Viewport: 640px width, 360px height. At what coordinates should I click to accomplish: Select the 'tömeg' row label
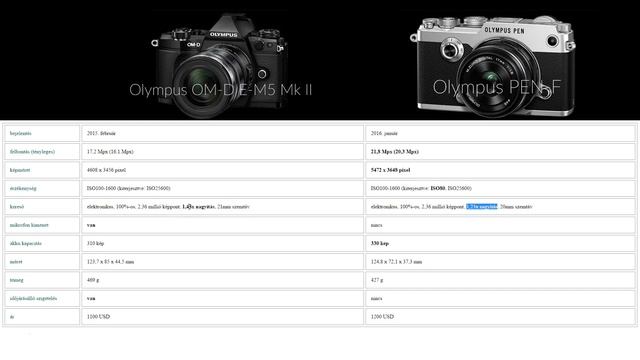point(16,280)
